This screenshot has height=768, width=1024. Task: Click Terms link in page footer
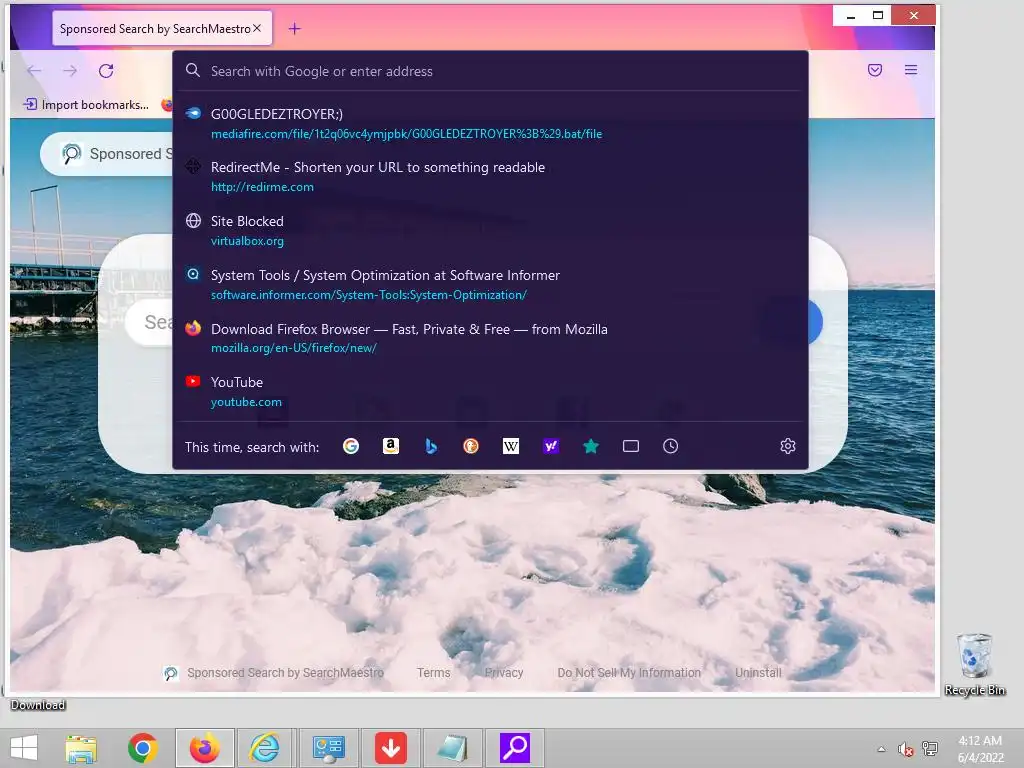click(x=434, y=673)
